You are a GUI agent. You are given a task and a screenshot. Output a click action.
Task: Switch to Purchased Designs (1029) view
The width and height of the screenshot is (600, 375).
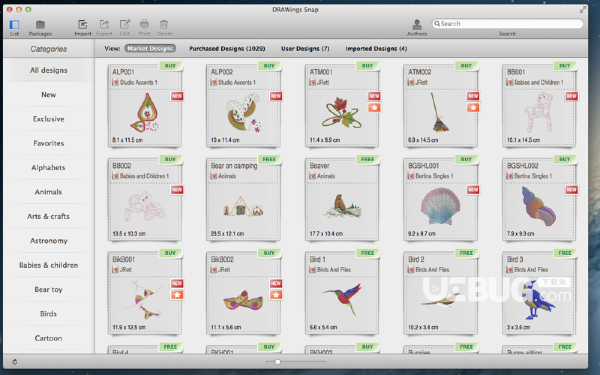[227, 49]
